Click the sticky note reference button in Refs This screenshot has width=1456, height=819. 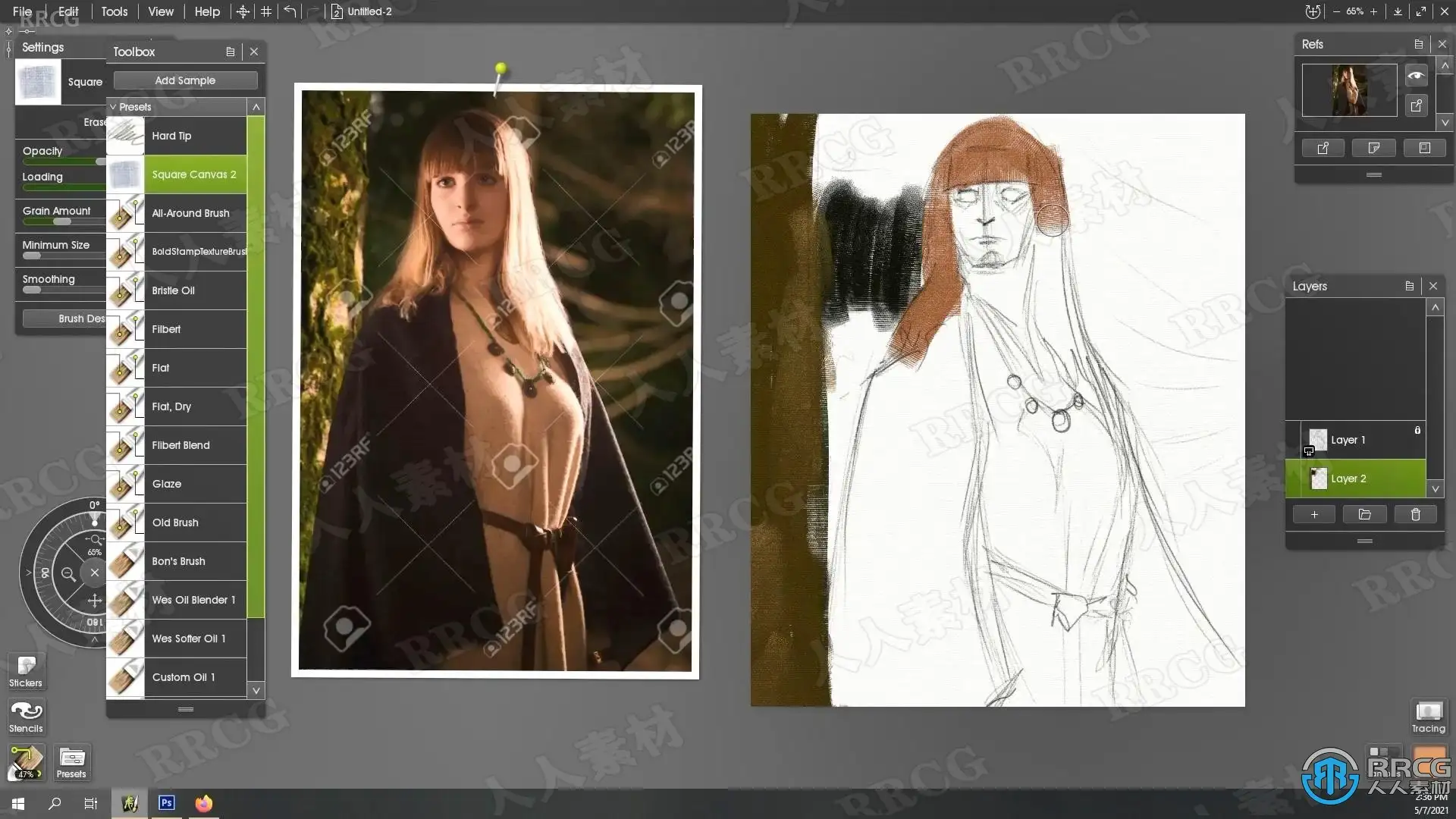click(1374, 148)
